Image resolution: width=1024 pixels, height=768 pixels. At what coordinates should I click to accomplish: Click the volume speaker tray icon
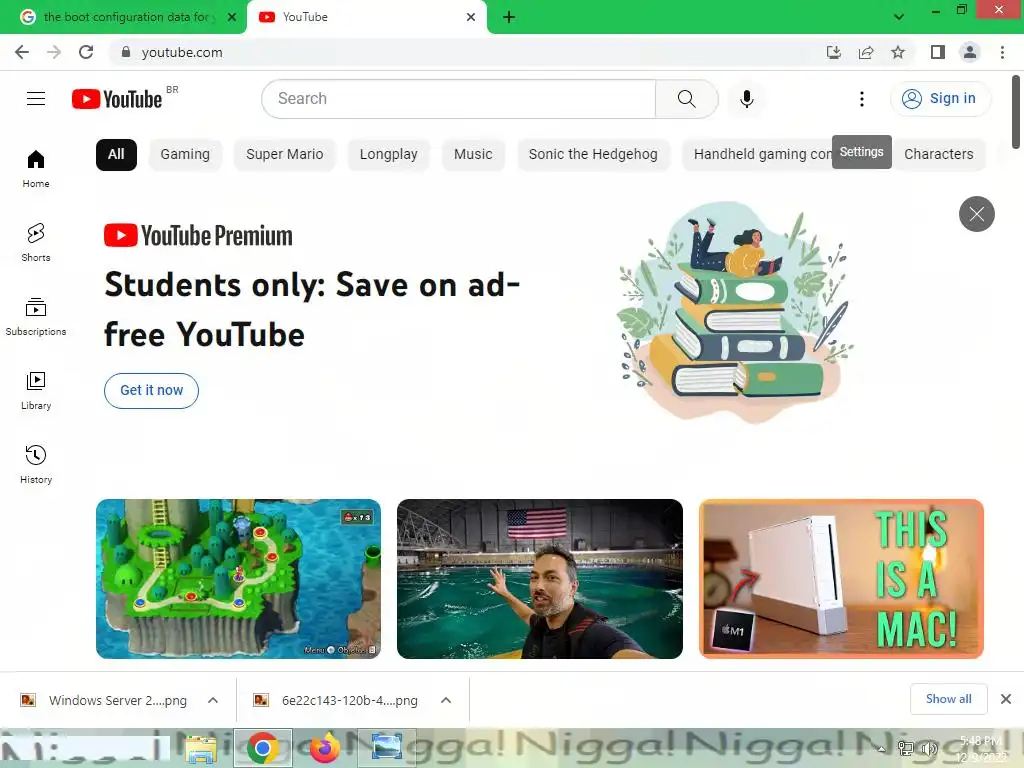pos(928,748)
